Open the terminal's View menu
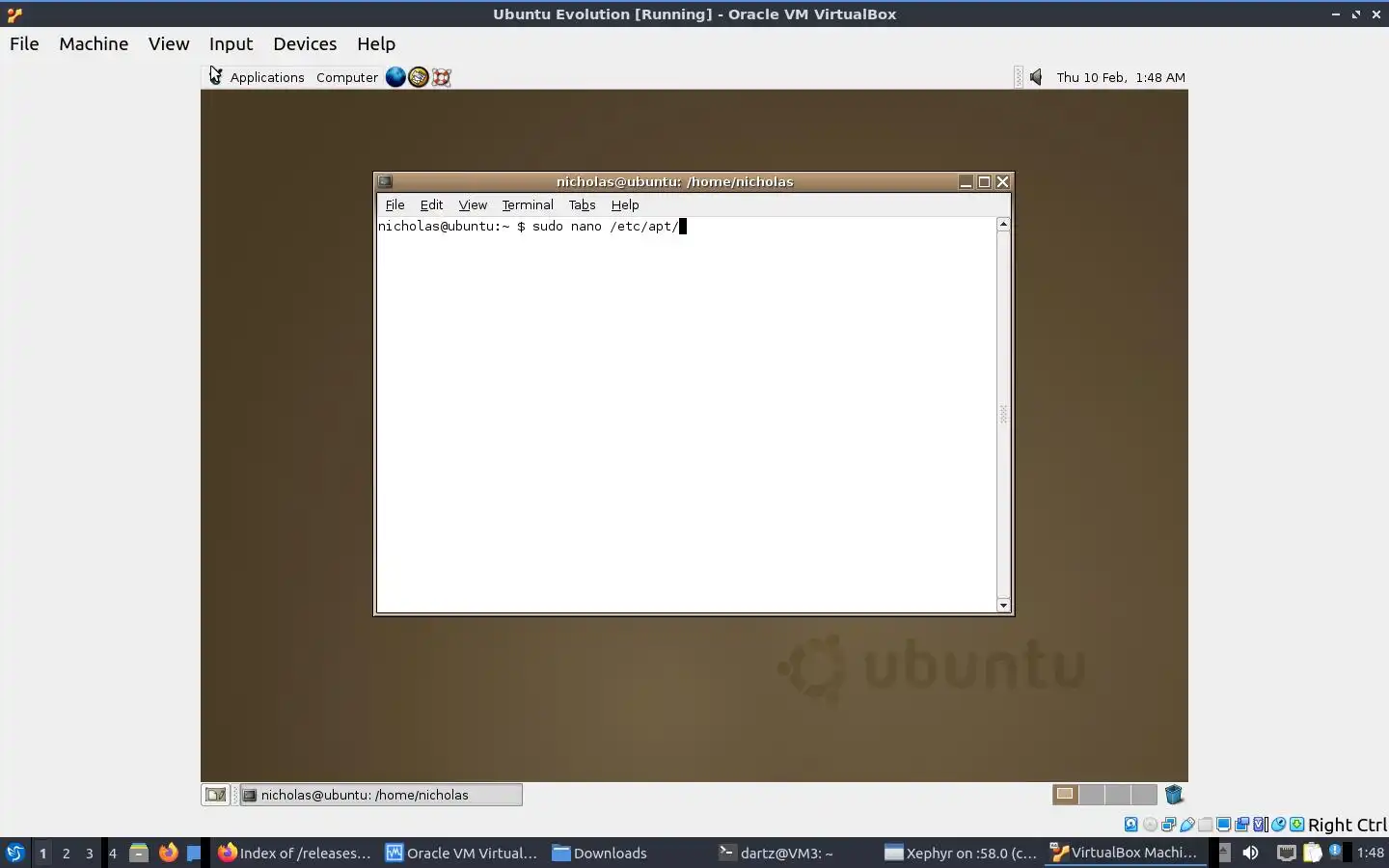This screenshot has width=1389, height=868. [473, 204]
